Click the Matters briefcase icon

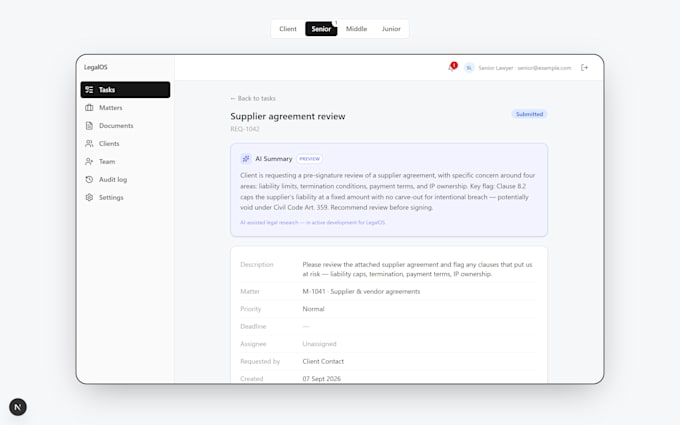pyautogui.click(x=89, y=108)
